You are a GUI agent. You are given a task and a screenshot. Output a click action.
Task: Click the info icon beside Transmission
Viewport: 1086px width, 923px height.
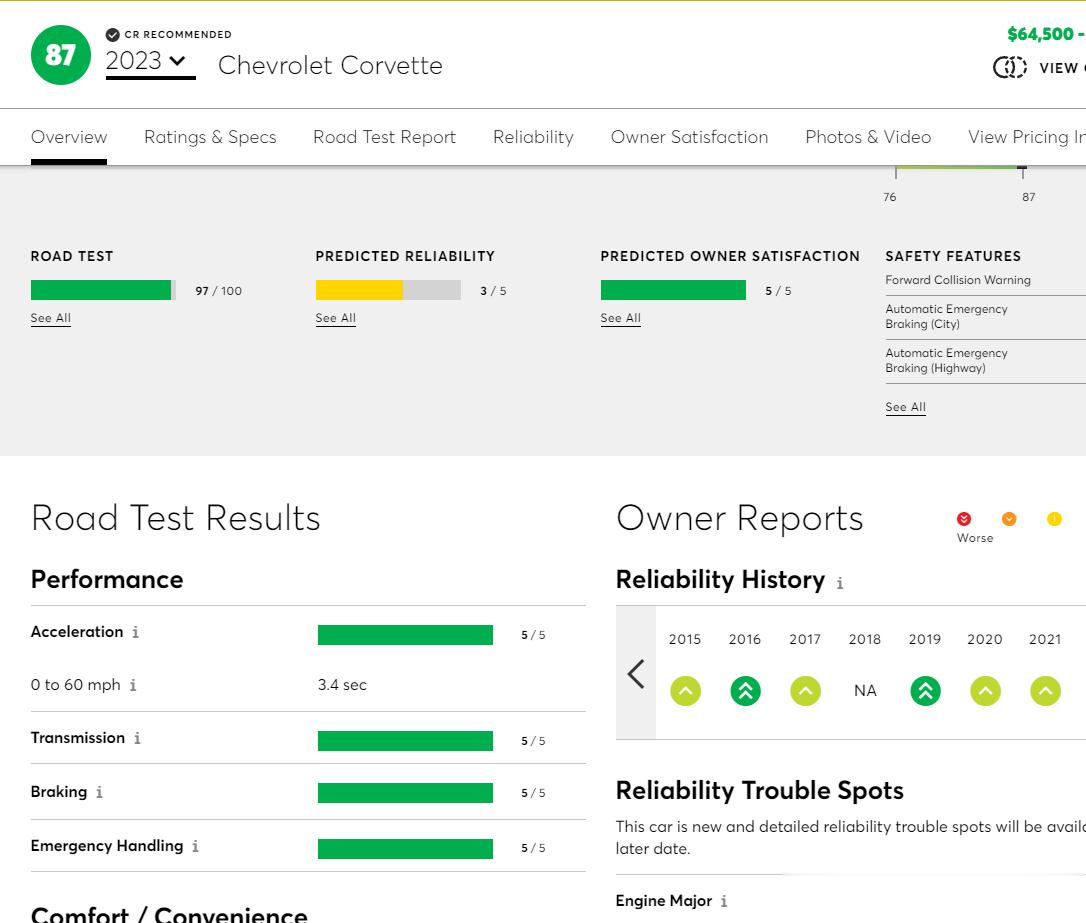pos(137,738)
